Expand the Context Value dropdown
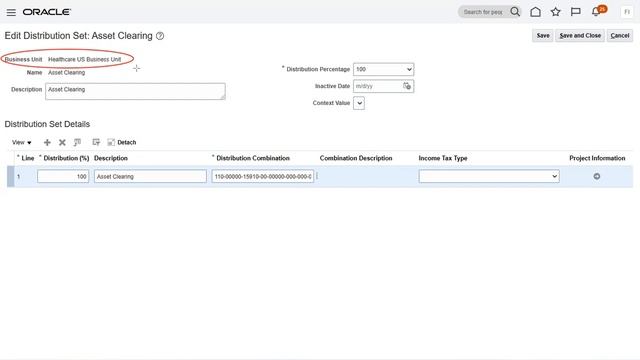The width and height of the screenshot is (640, 360). tap(359, 103)
